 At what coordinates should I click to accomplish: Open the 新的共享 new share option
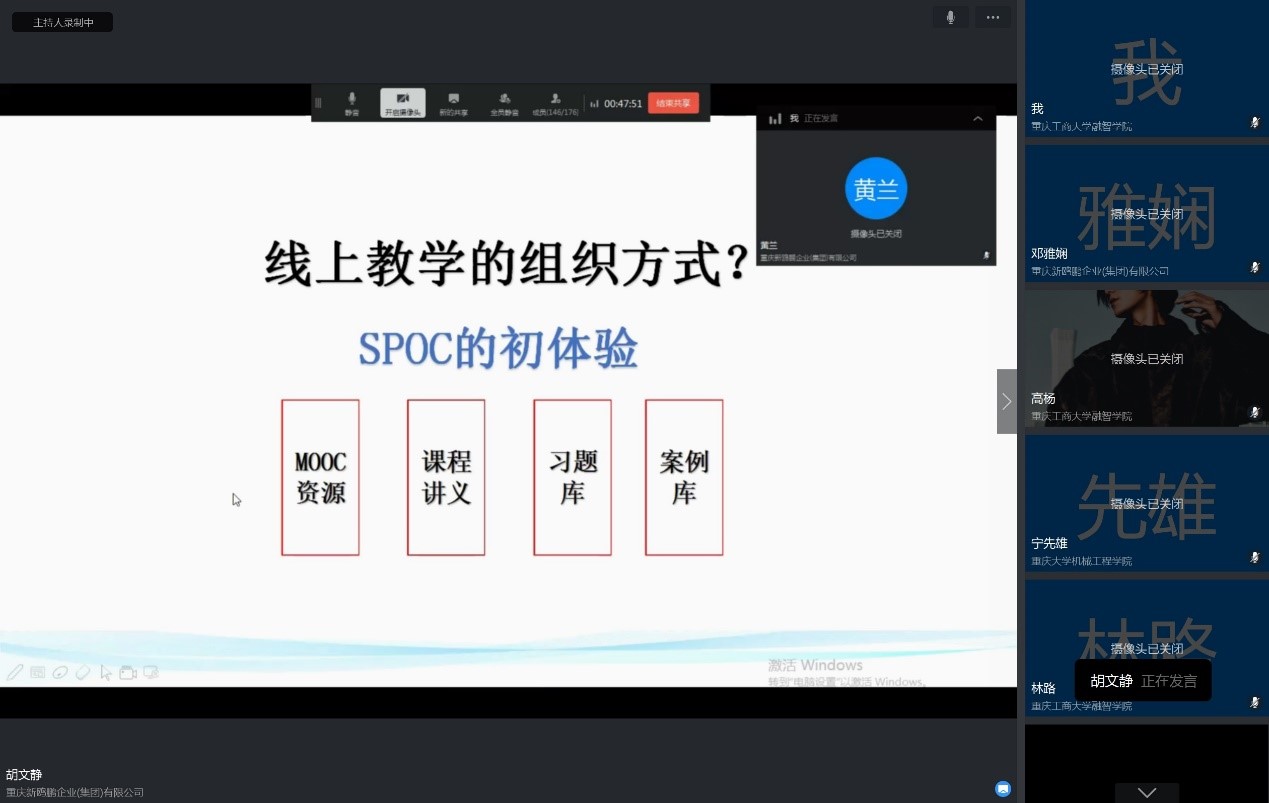pos(453,102)
